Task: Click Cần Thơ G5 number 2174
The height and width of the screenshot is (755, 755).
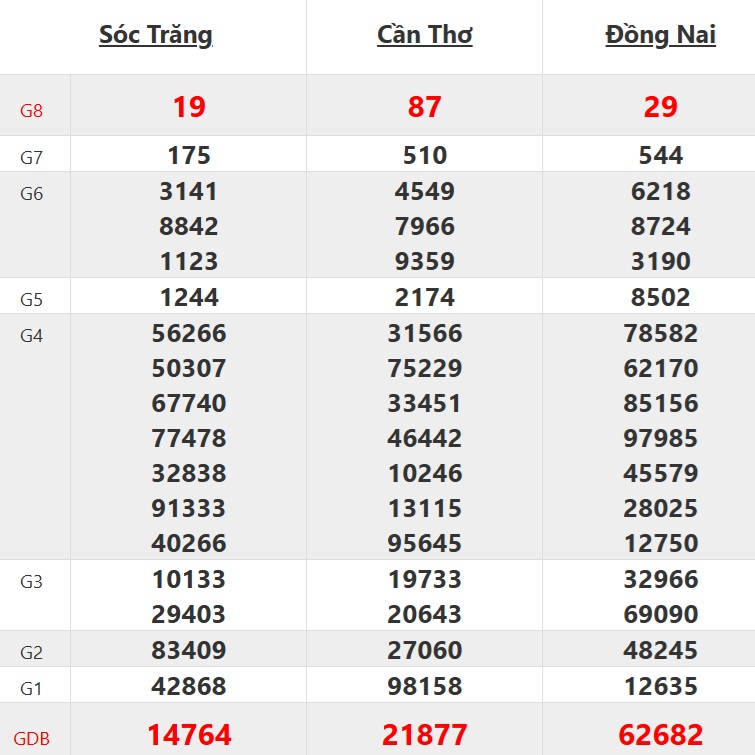Action: tap(425, 297)
